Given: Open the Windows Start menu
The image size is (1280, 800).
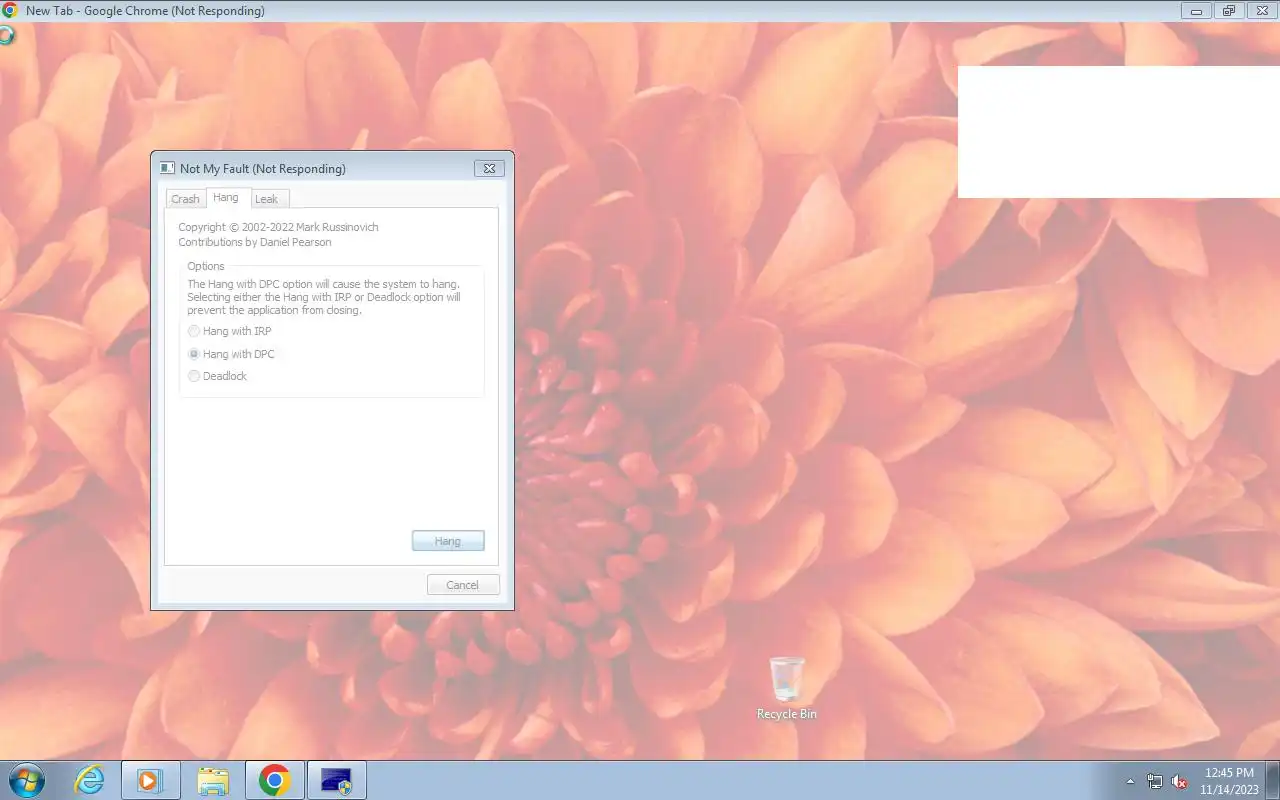Looking at the screenshot, I should [26, 780].
